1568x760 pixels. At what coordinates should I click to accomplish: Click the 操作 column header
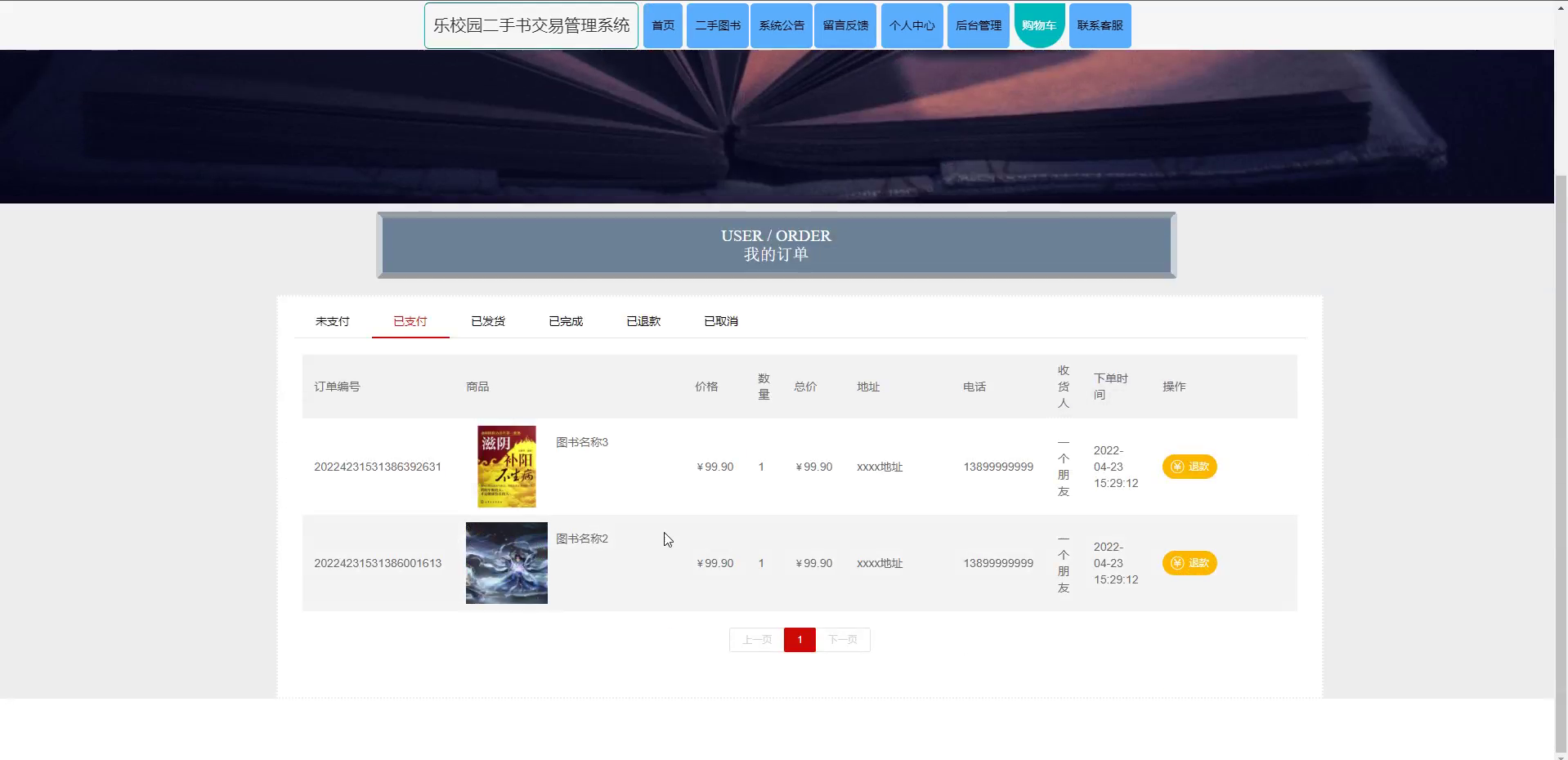(x=1174, y=387)
